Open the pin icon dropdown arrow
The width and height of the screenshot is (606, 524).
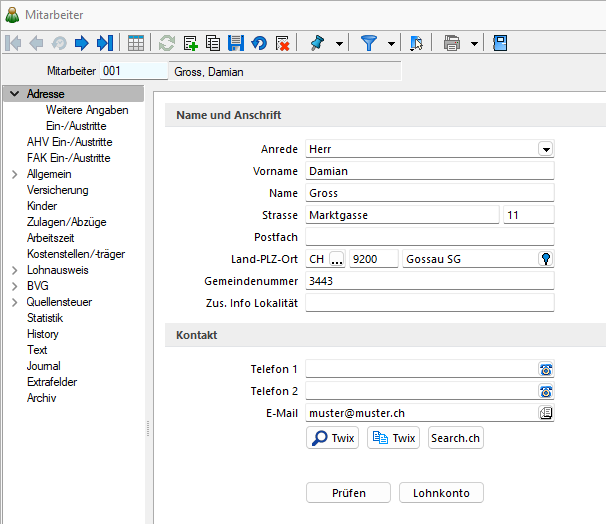(x=340, y=43)
